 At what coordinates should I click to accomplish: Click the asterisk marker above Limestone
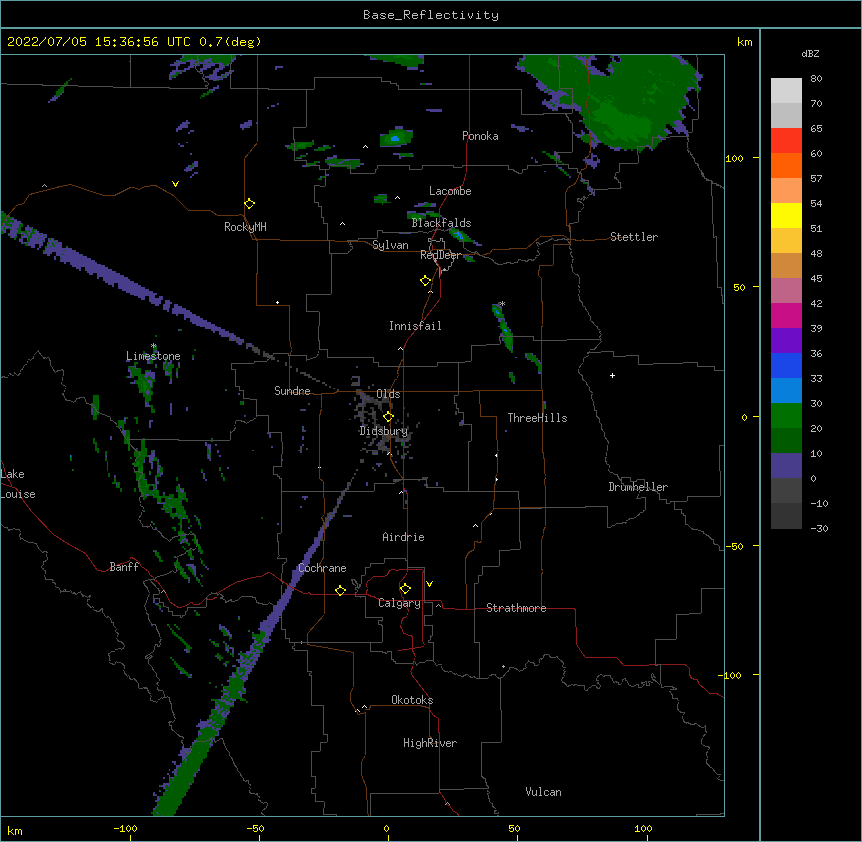coord(154,346)
